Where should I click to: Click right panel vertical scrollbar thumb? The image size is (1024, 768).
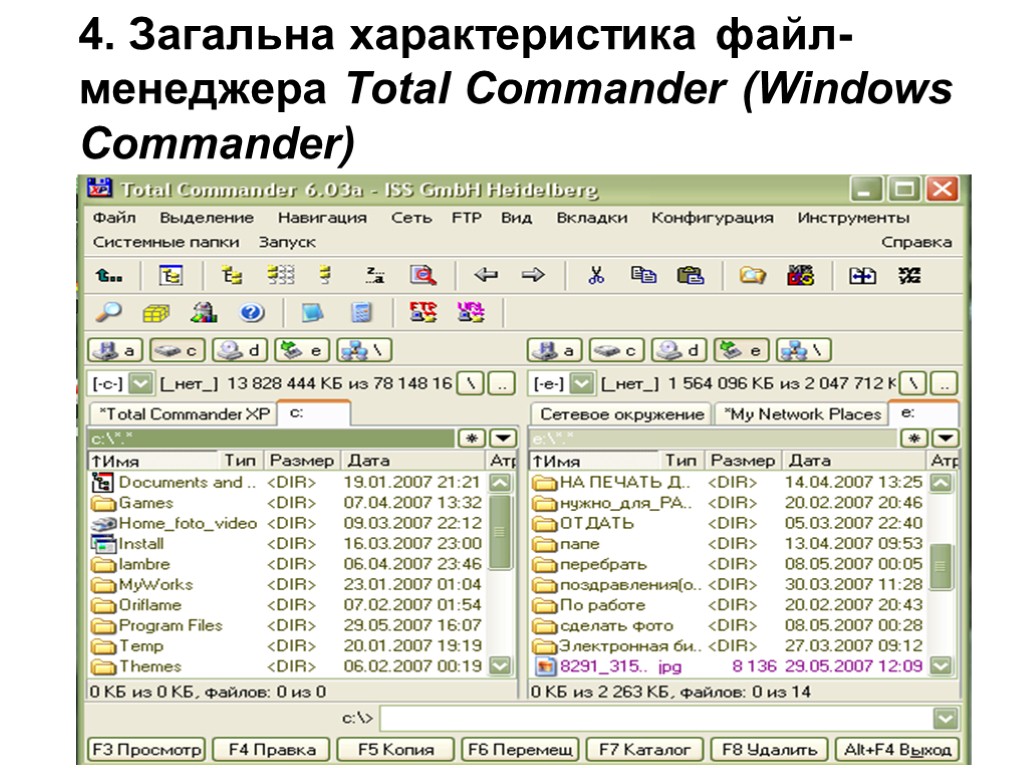(941, 566)
